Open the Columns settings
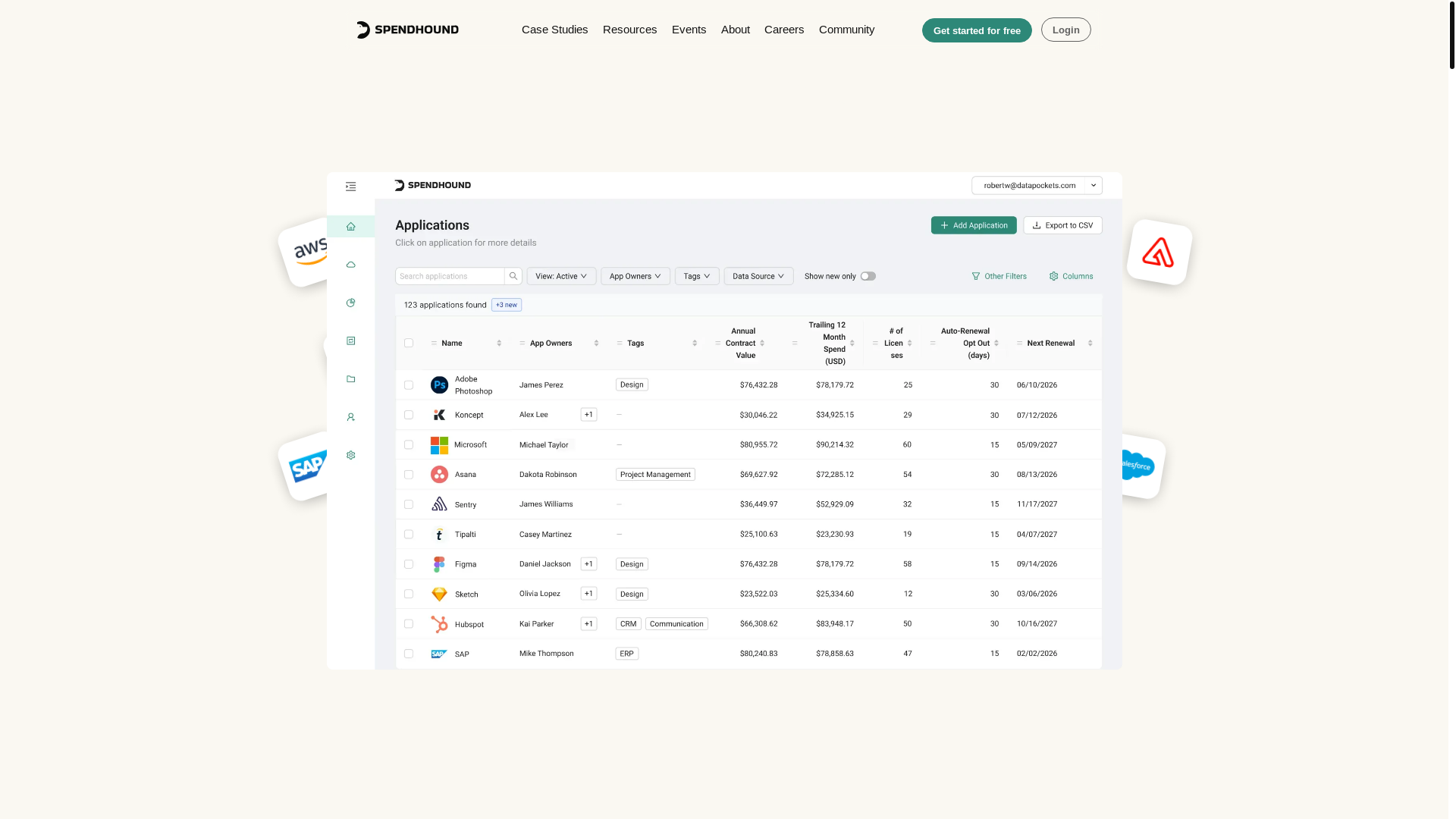Image resolution: width=1456 pixels, height=819 pixels. point(1071,276)
